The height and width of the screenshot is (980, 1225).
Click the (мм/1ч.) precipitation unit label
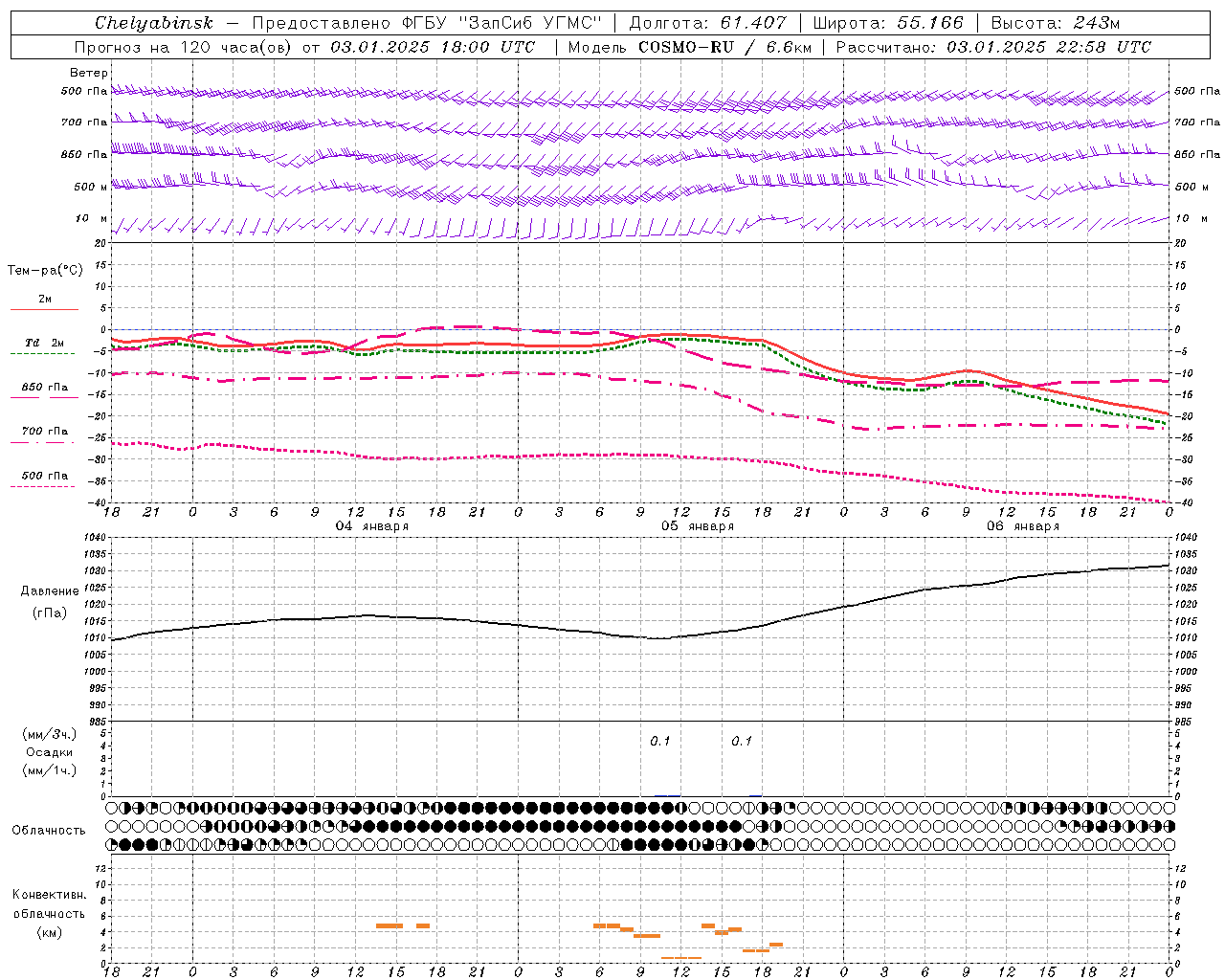[x=50, y=770]
